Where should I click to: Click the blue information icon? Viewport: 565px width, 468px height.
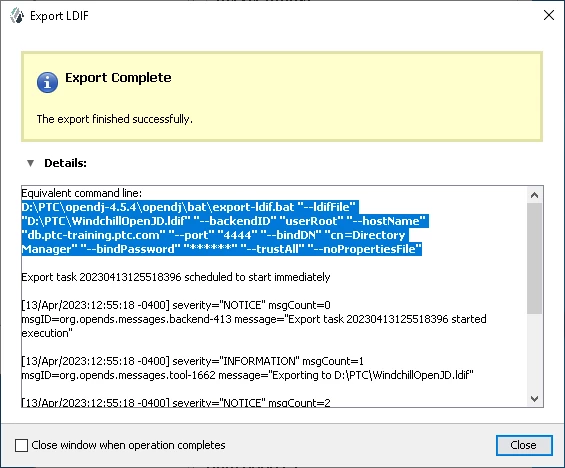point(47,83)
